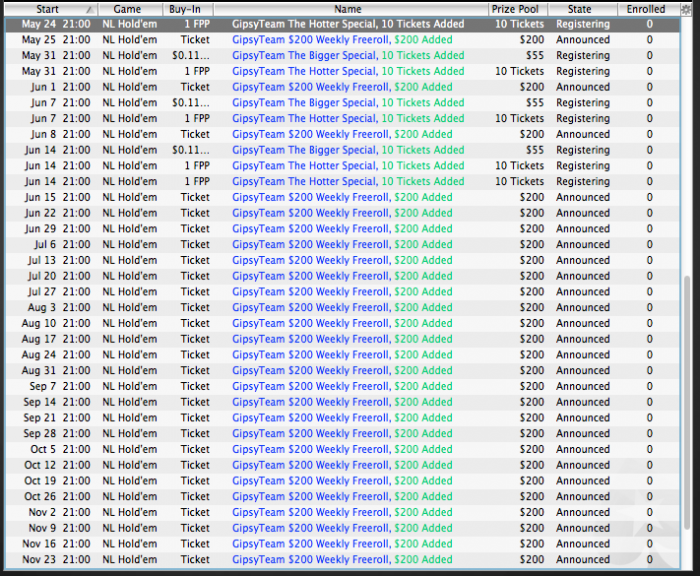Select the Jul 6 Weekly Freeroll row
Viewport: 700px width, 576px height.
click(x=342, y=245)
